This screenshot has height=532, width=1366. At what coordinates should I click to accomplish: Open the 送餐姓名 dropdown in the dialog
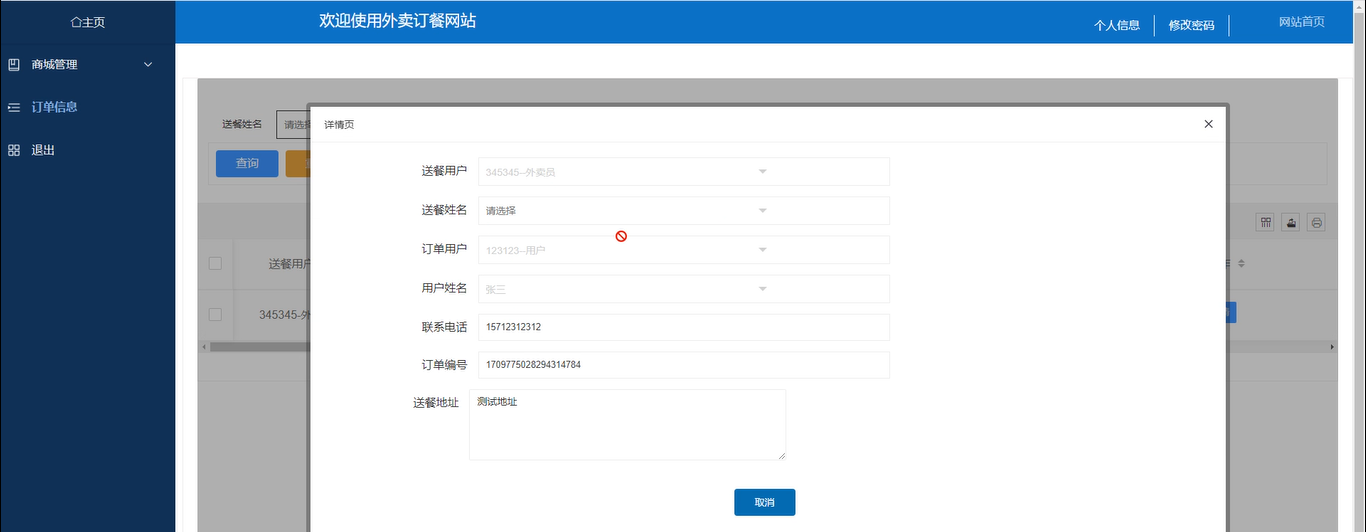684,211
